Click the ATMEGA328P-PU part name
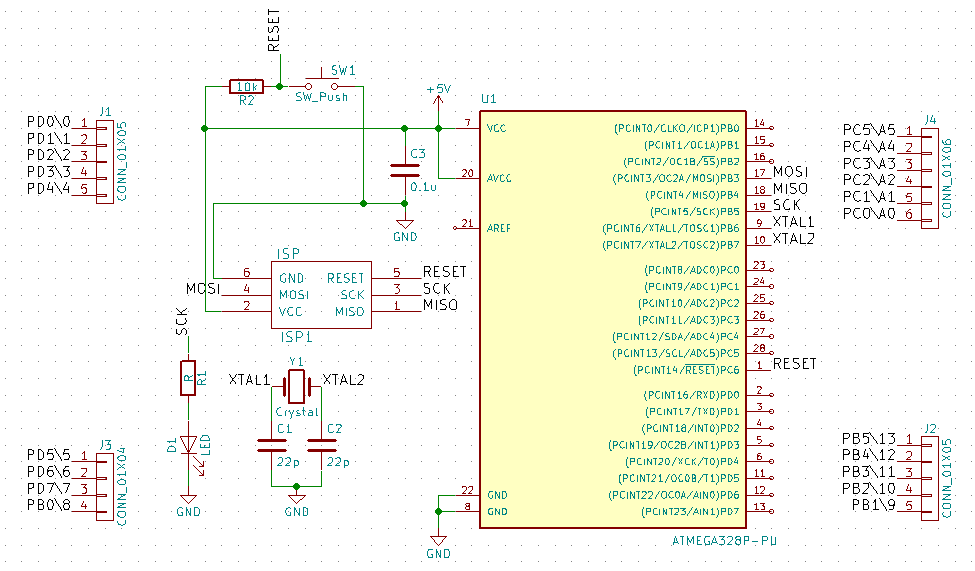 point(724,541)
